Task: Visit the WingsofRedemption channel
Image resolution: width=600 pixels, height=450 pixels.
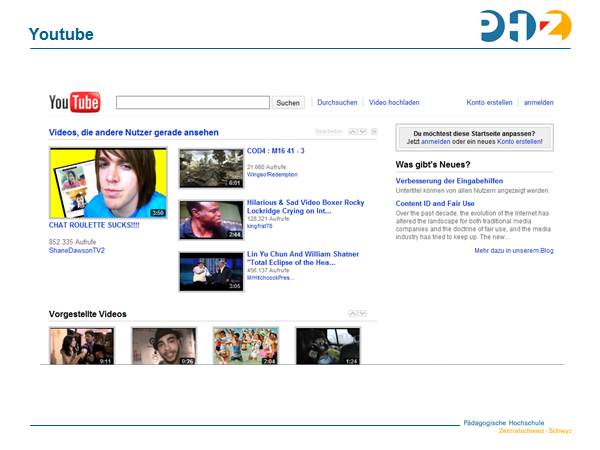Action: coord(272,174)
